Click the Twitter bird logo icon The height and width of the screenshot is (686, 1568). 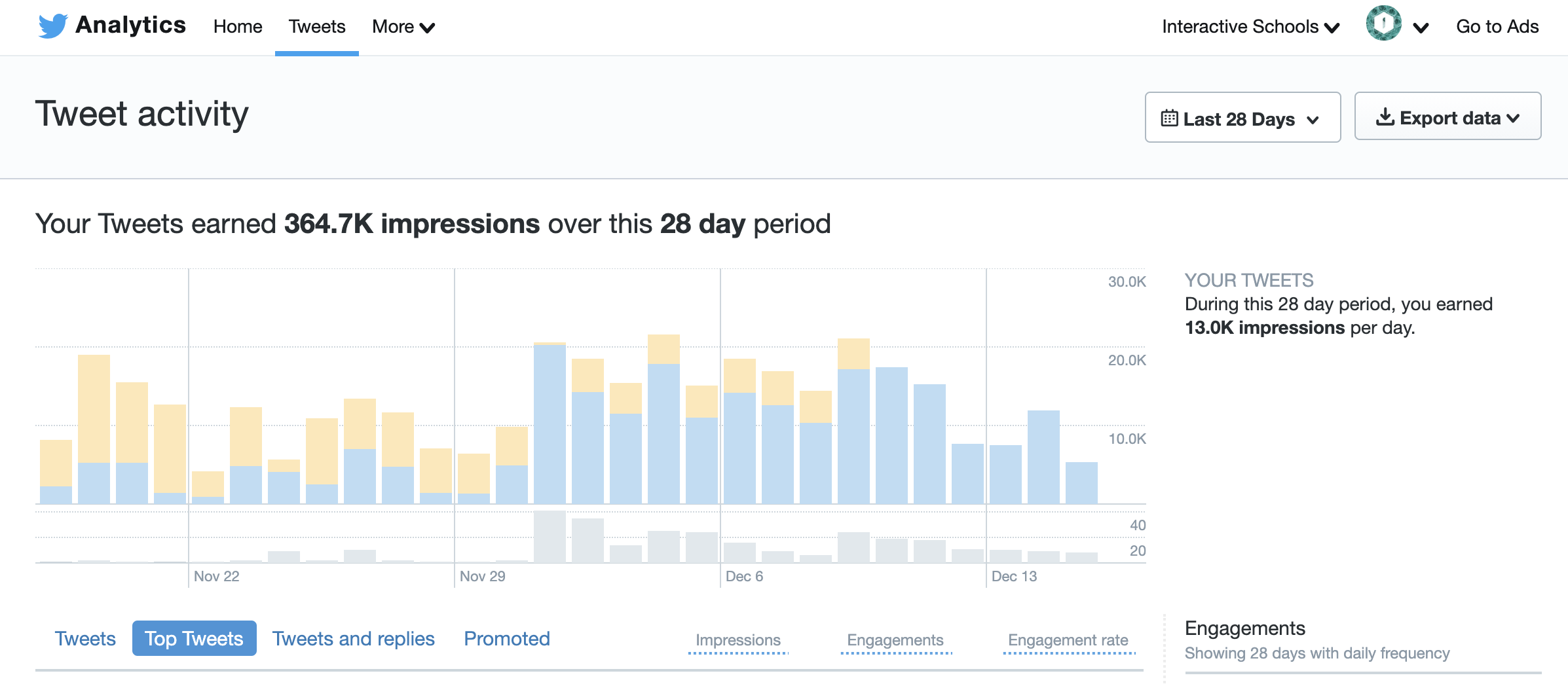(x=52, y=26)
